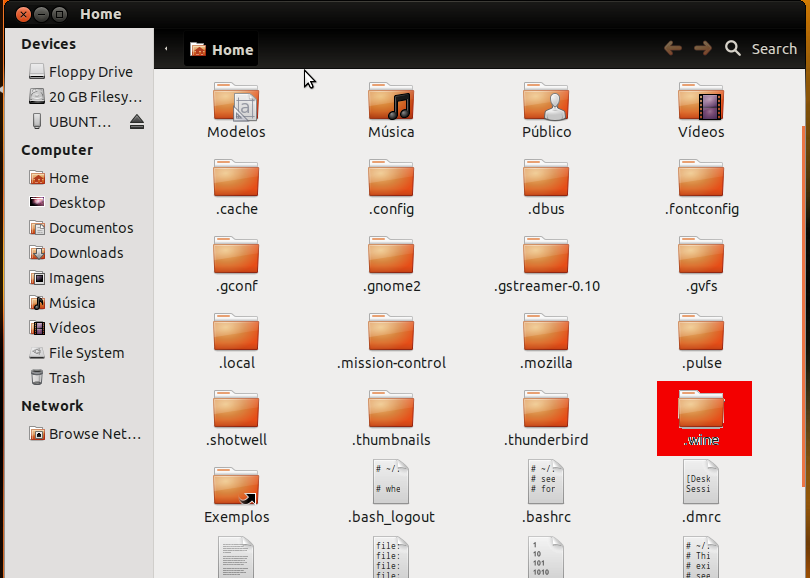Screen dimensions: 810x578
Task: Minimize the Home window
Action: pos(41,14)
